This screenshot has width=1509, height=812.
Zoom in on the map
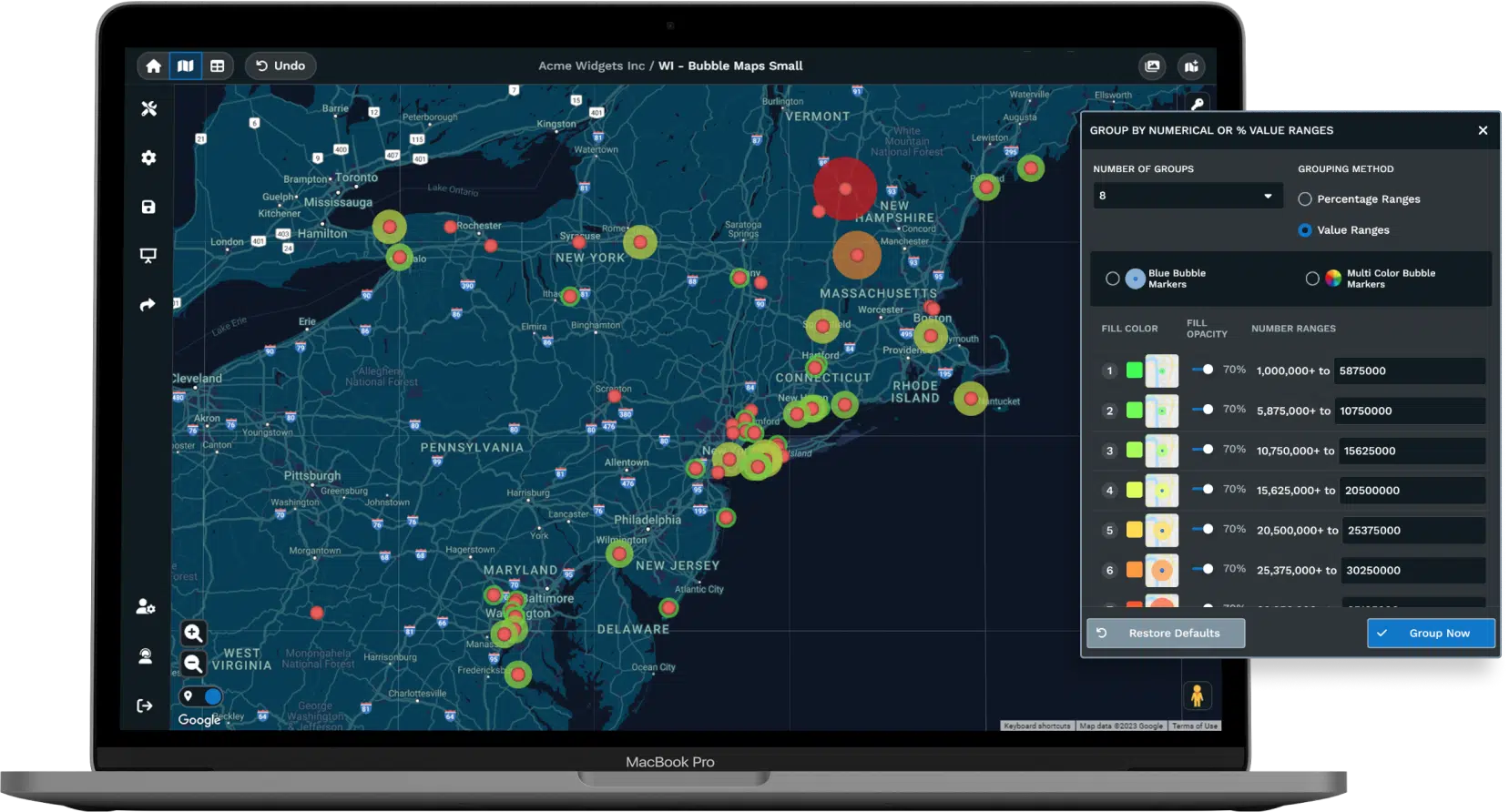[193, 633]
